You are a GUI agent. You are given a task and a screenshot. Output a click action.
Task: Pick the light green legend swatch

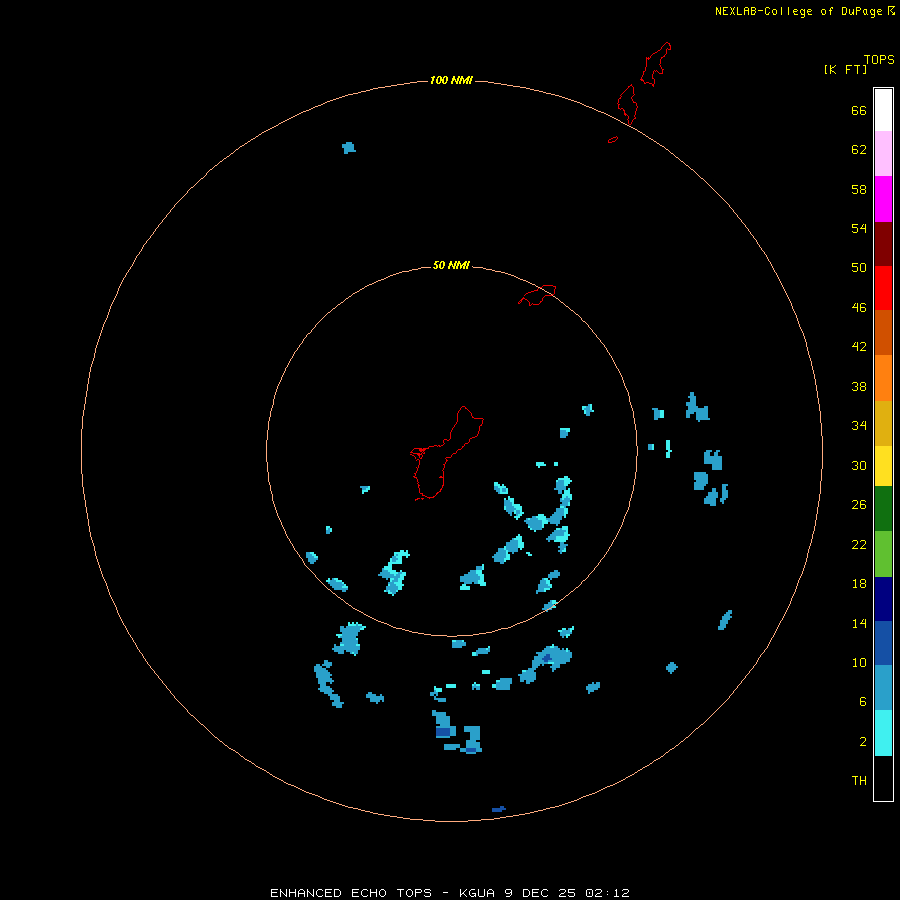tap(883, 554)
